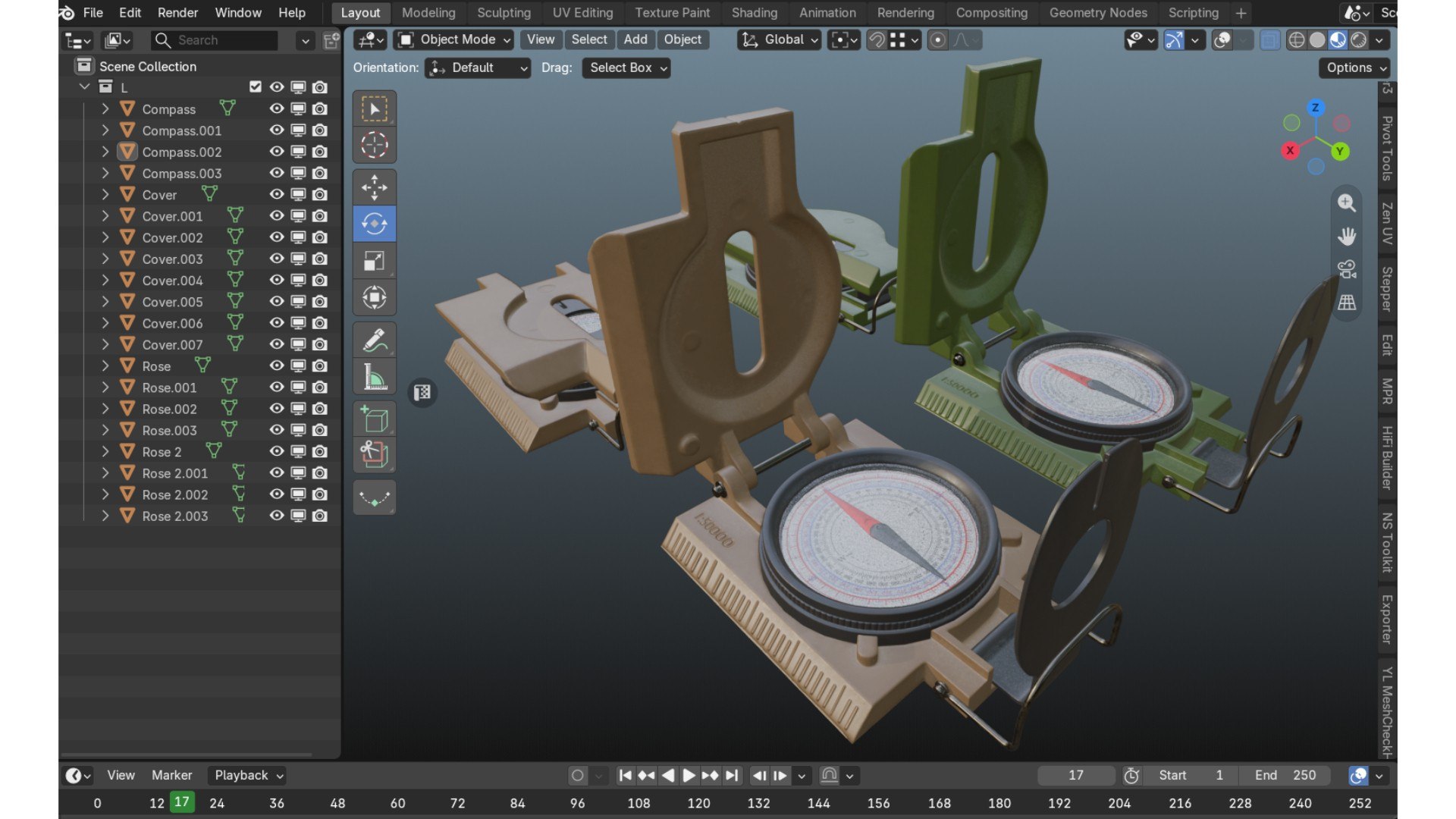Viewport: 1456px width, 819px height.
Task: Hide Compass.002 in viewport
Action: pyautogui.click(x=277, y=152)
